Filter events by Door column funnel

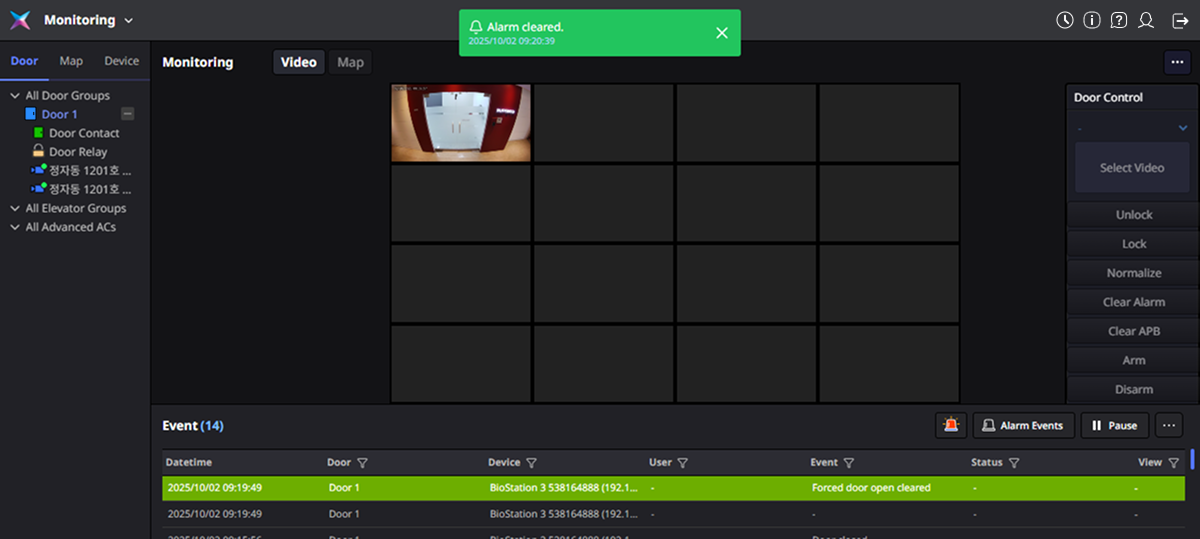[362, 463]
